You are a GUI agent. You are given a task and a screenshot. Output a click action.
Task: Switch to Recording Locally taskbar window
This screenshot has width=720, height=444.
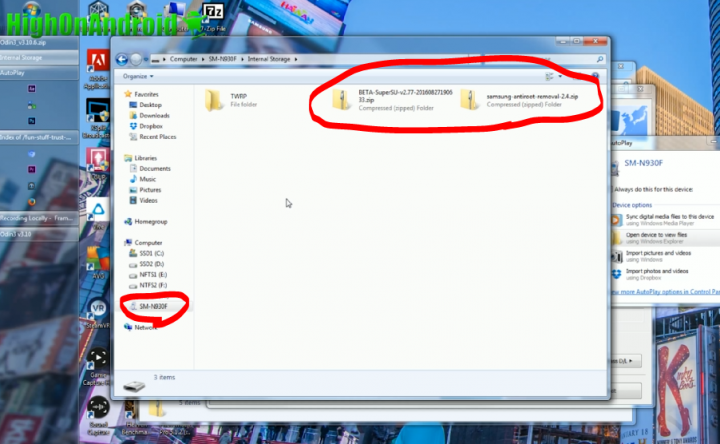pos(39,218)
